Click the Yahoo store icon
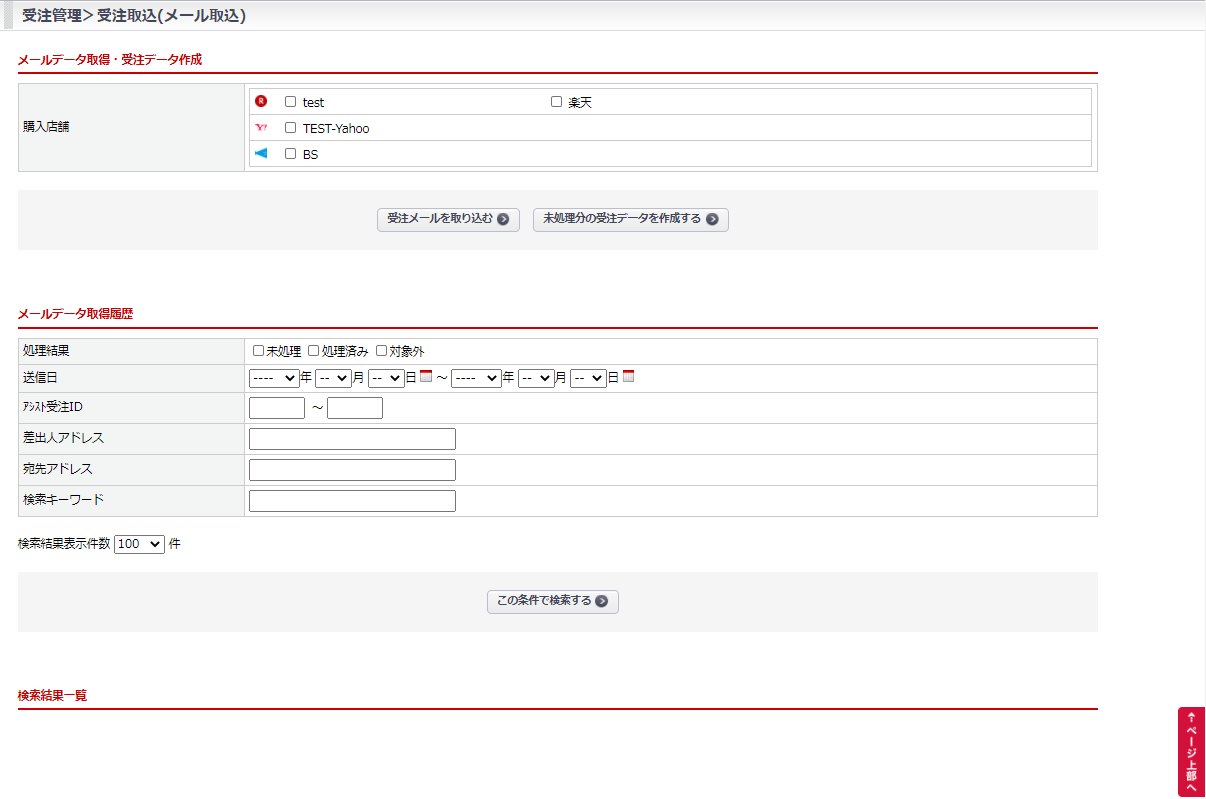1206x799 pixels. pos(261,128)
